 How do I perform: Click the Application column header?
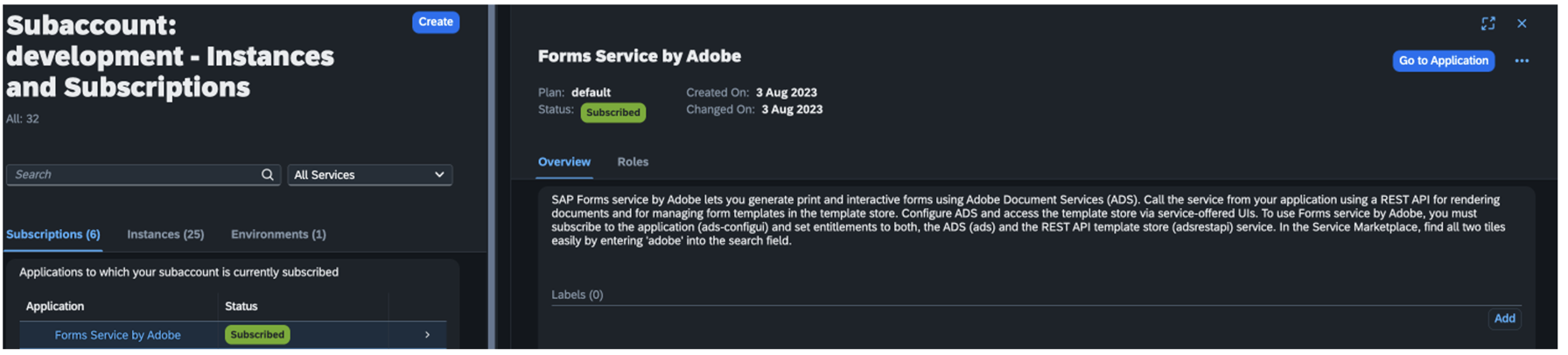55,306
